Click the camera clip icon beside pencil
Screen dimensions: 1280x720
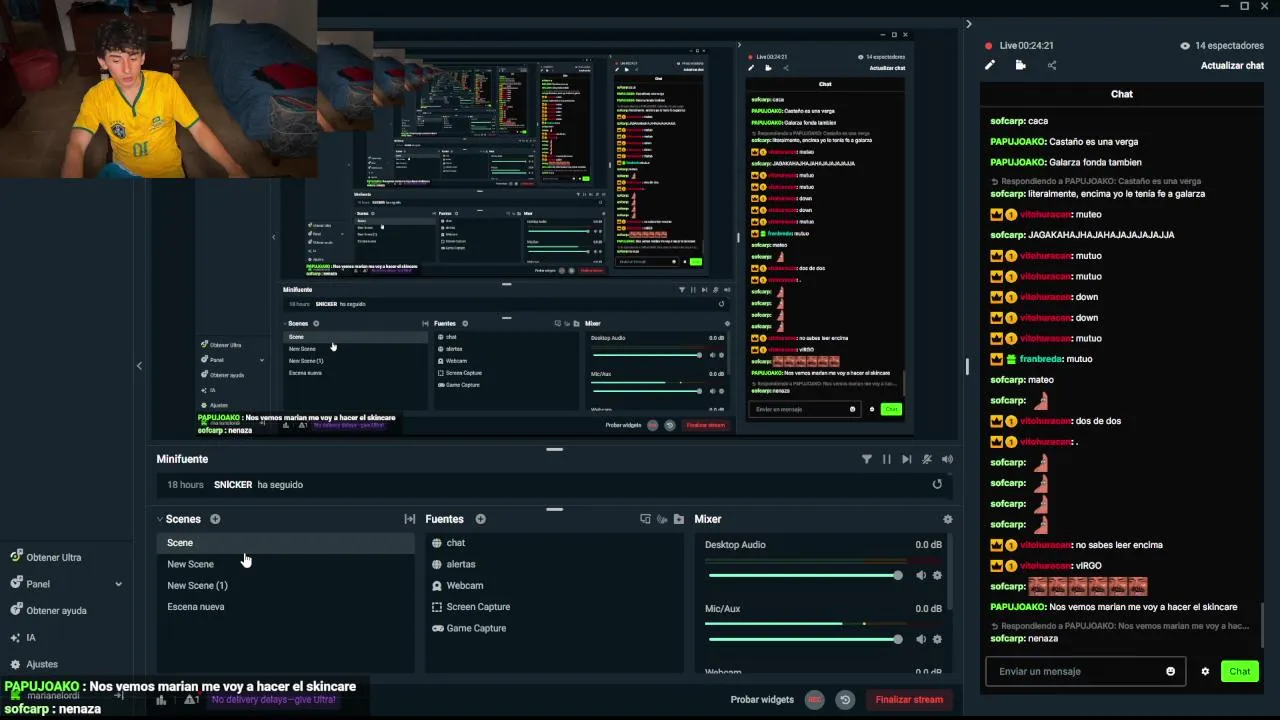point(1020,65)
